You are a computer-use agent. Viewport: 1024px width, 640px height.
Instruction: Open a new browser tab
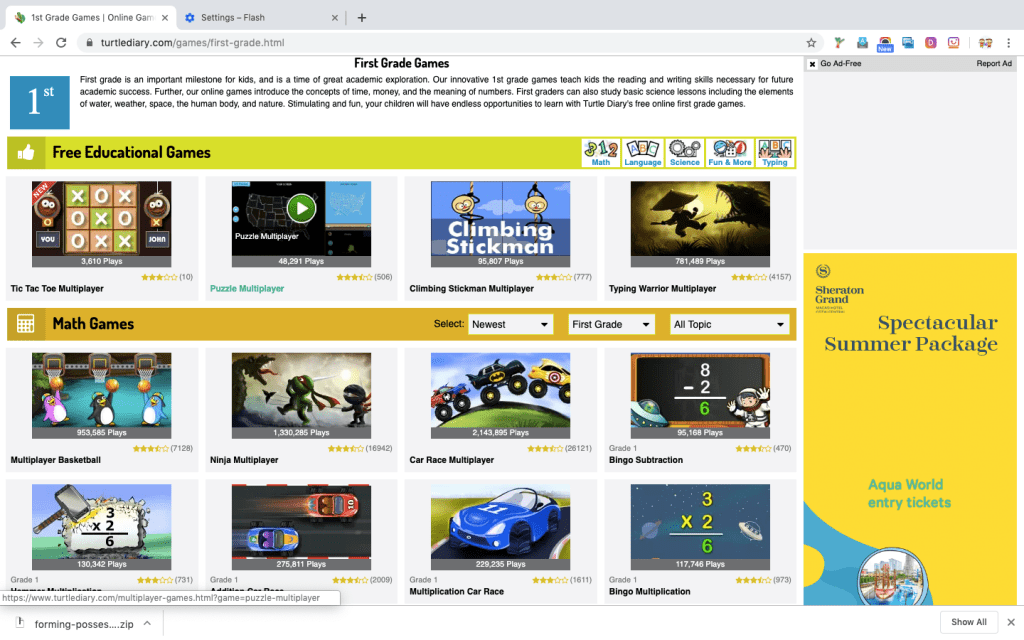362,17
